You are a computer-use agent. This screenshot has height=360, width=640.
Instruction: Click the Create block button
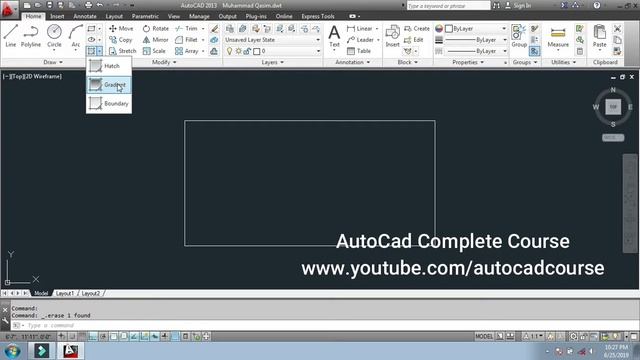tap(417, 29)
